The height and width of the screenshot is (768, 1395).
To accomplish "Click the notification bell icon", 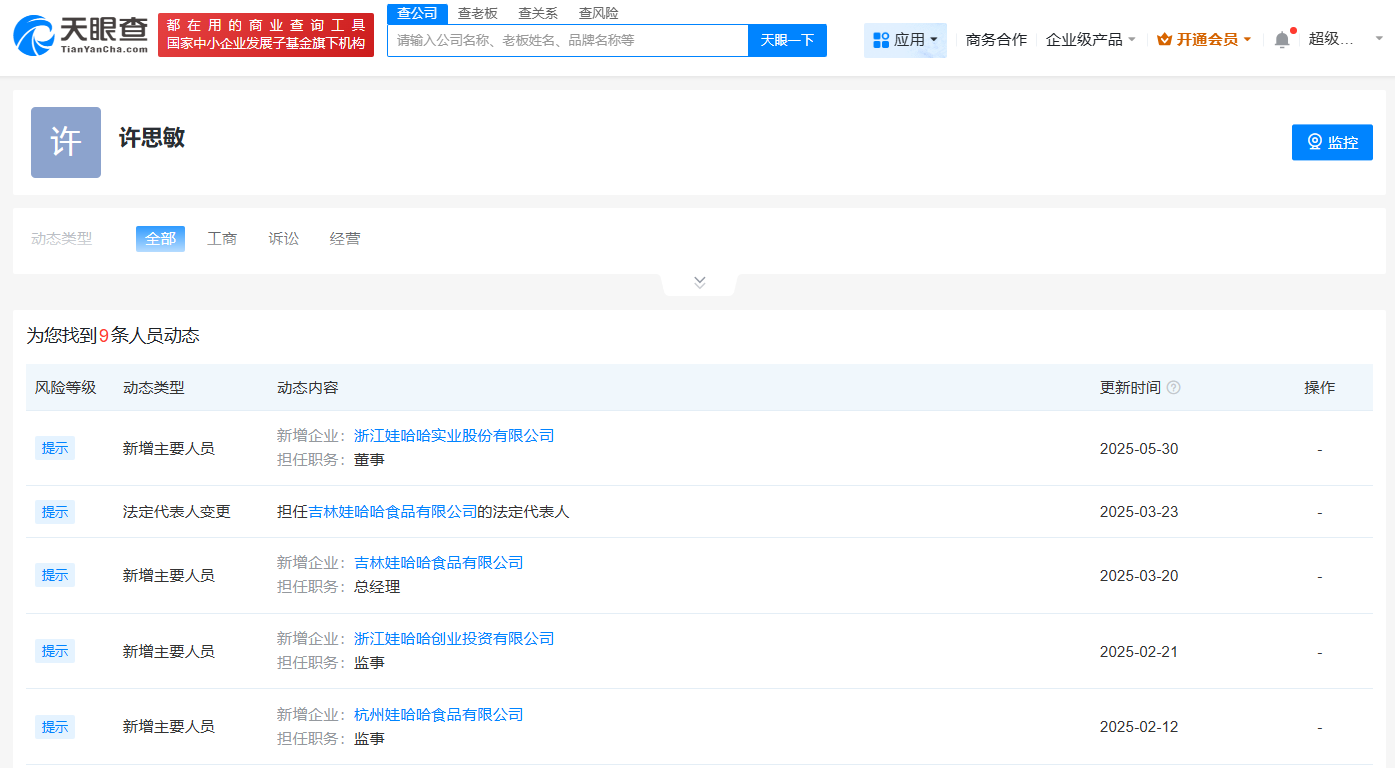I will 1282,37.
